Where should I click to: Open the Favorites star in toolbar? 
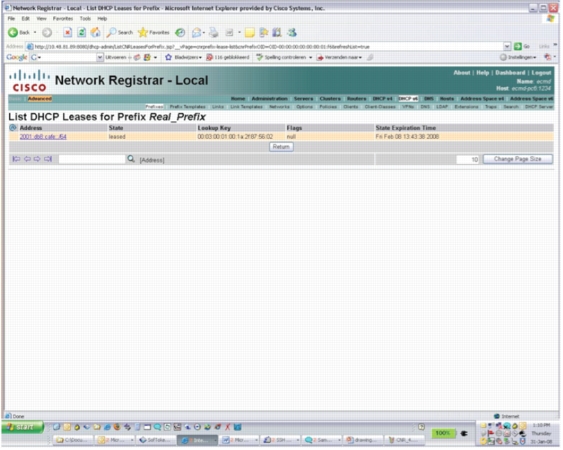pos(154,33)
